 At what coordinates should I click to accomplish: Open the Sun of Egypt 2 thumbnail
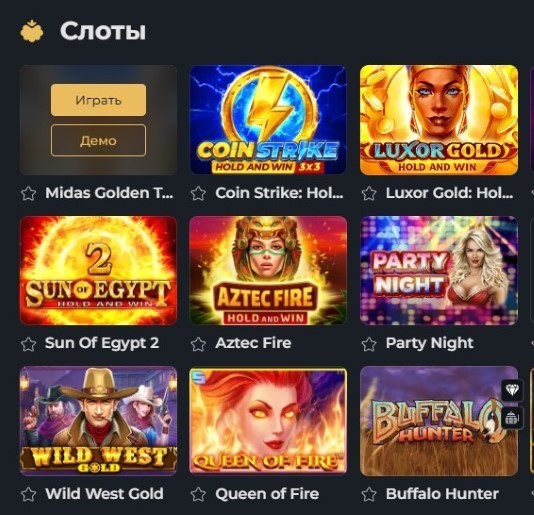click(98, 270)
